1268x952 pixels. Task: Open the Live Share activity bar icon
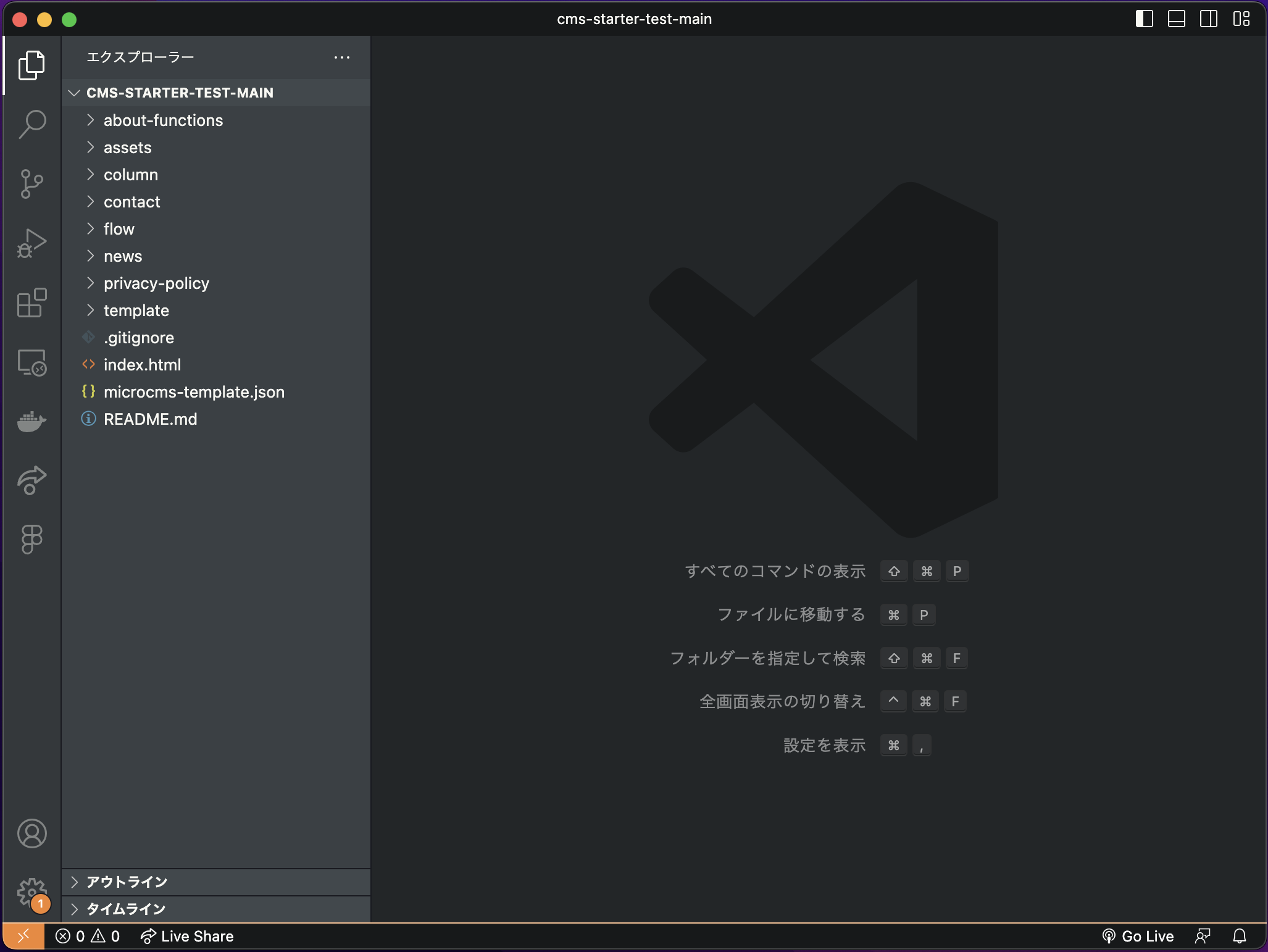[x=32, y=480]
